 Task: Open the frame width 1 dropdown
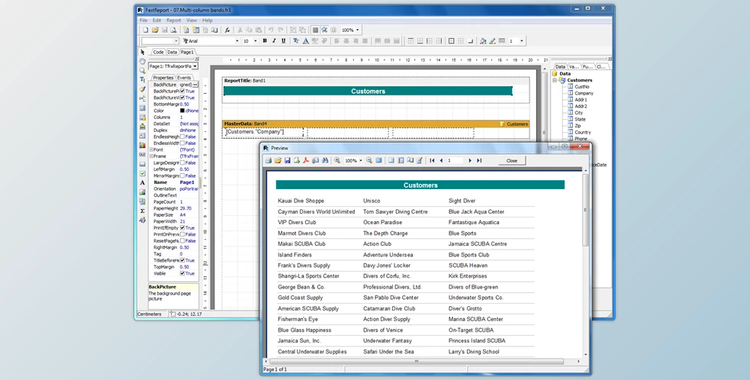click(521, 41)
